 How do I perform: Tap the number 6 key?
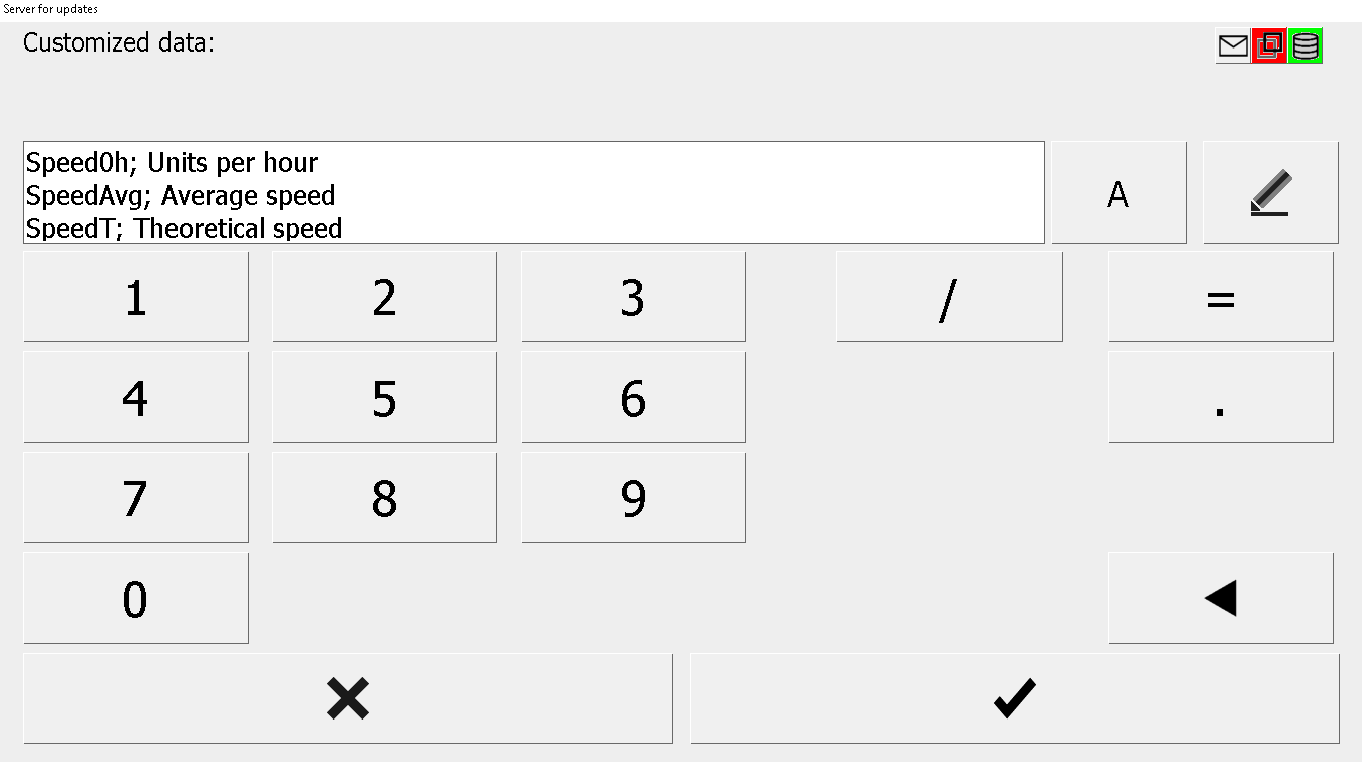(x=633, y=397)
